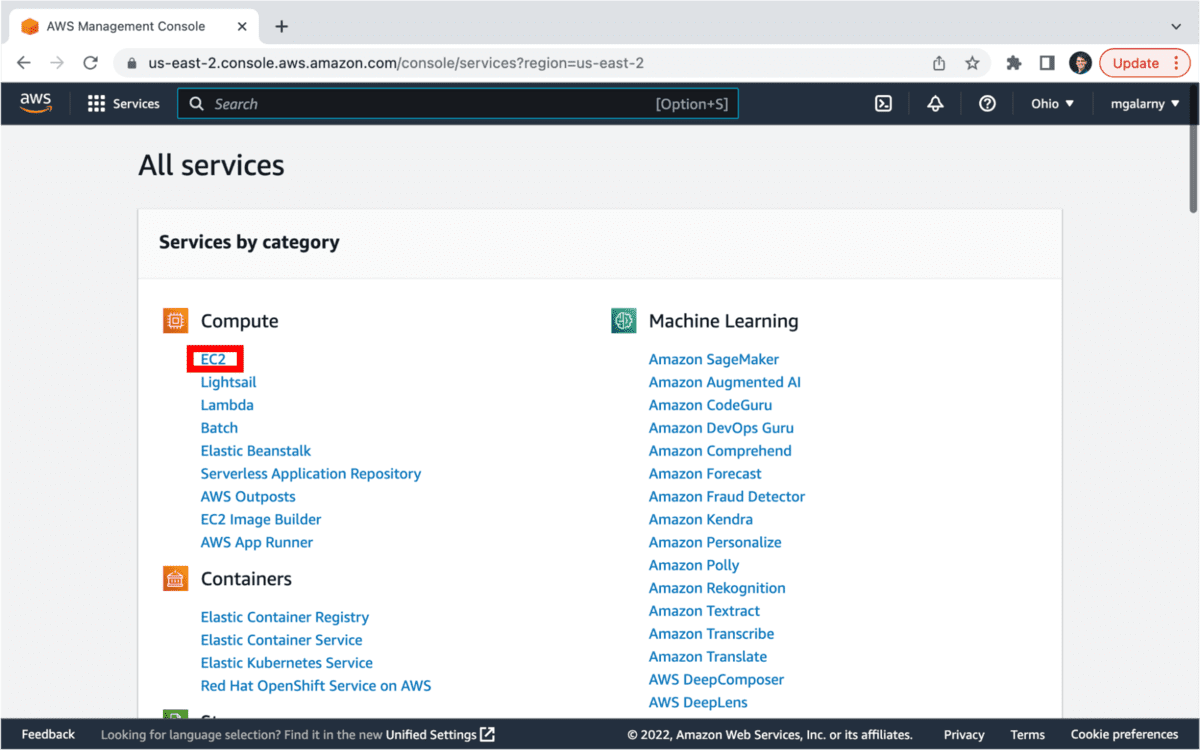Screen dimensions: 1200x750
Task: Click the Chrome Update button
Action: [x=1145, y=63]
